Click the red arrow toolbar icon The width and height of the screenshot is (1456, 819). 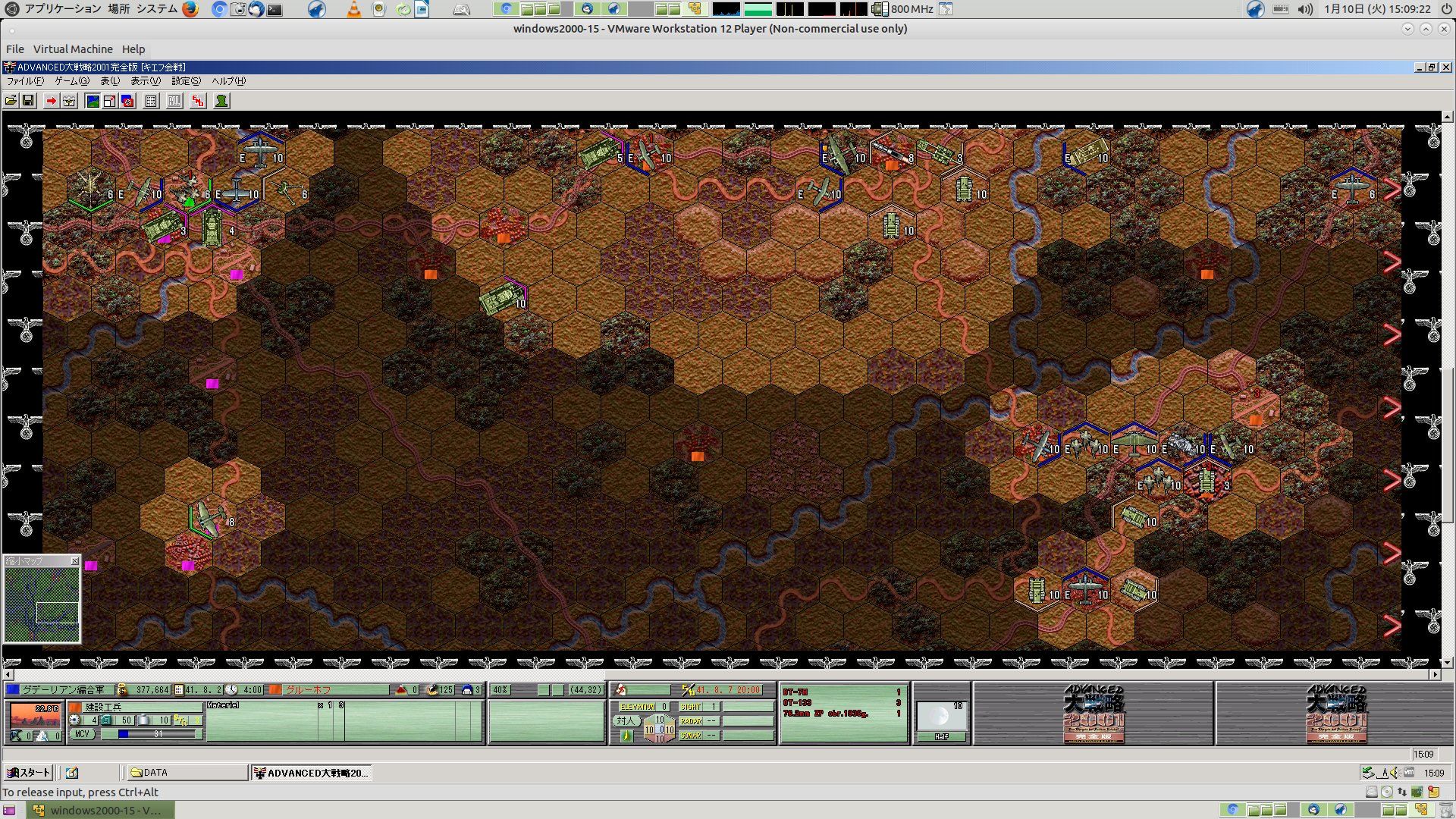[x=51, y=101]
